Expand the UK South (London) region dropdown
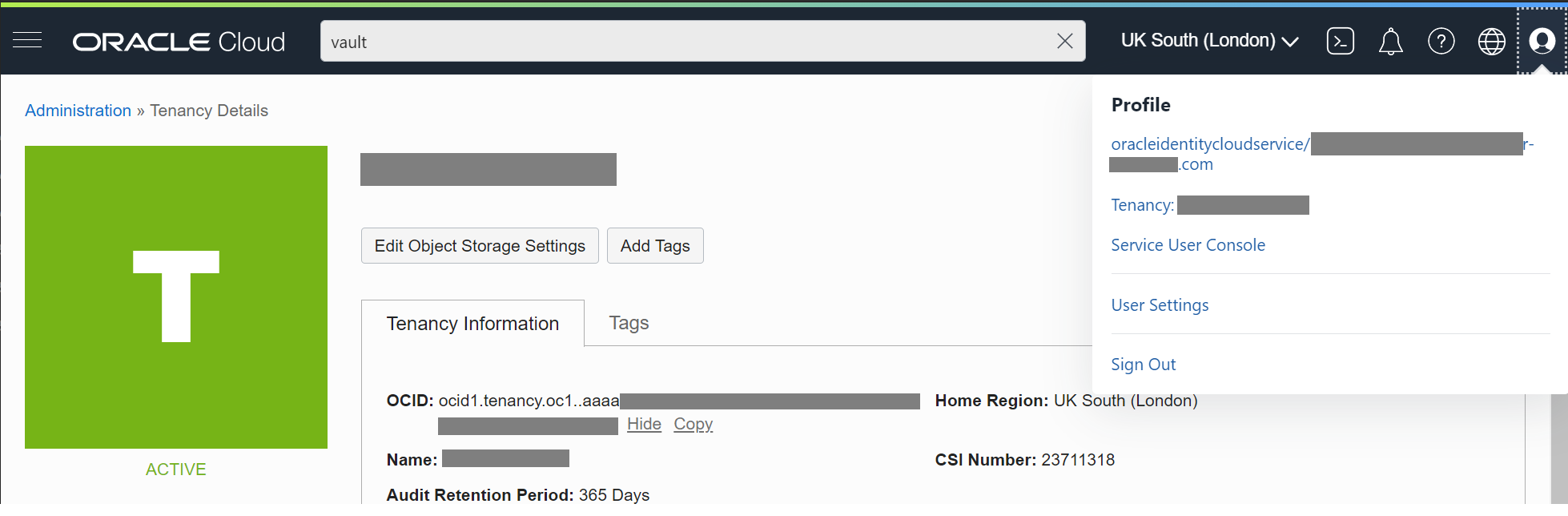1568x516 pixels. pos(1209,41)
